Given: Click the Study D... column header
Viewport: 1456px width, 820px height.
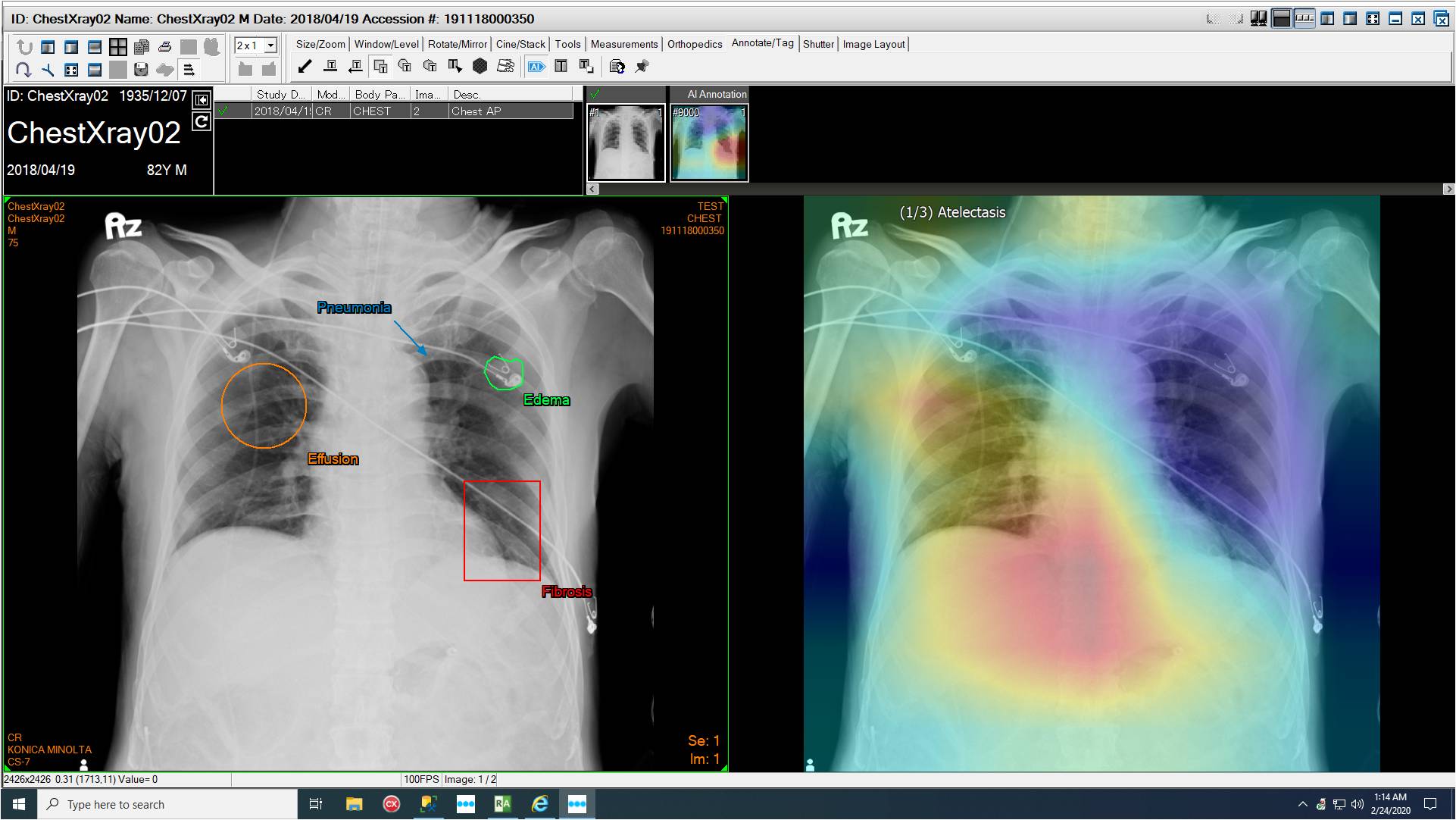Looking at the screenshot, I should [x=280, y=94].
